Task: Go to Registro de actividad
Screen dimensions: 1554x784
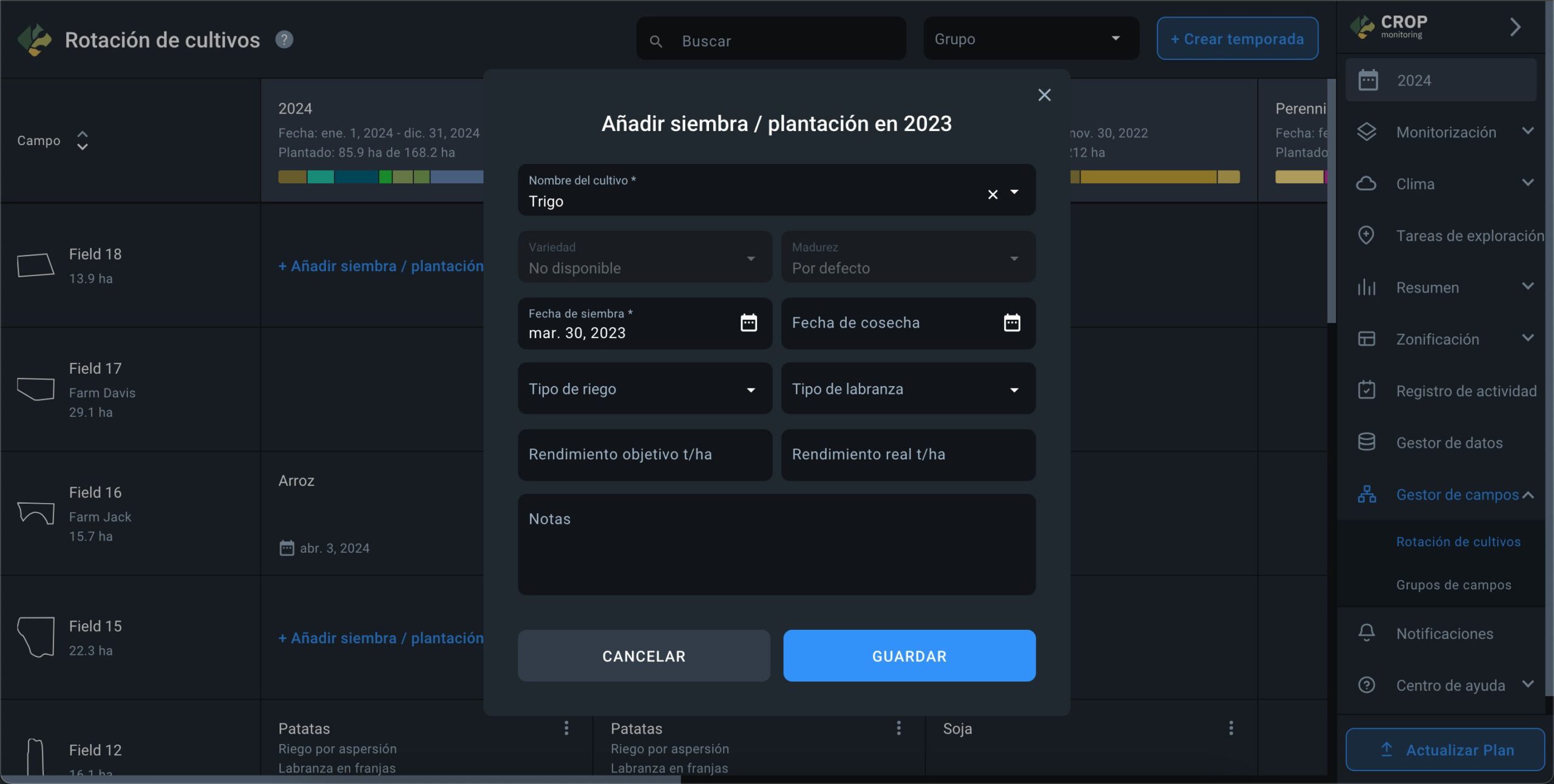Action: pos(1465,391)
